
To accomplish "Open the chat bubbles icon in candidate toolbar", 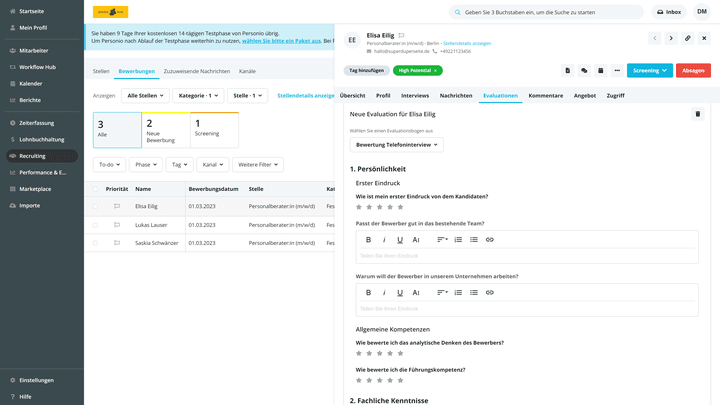I will (584, 71).
